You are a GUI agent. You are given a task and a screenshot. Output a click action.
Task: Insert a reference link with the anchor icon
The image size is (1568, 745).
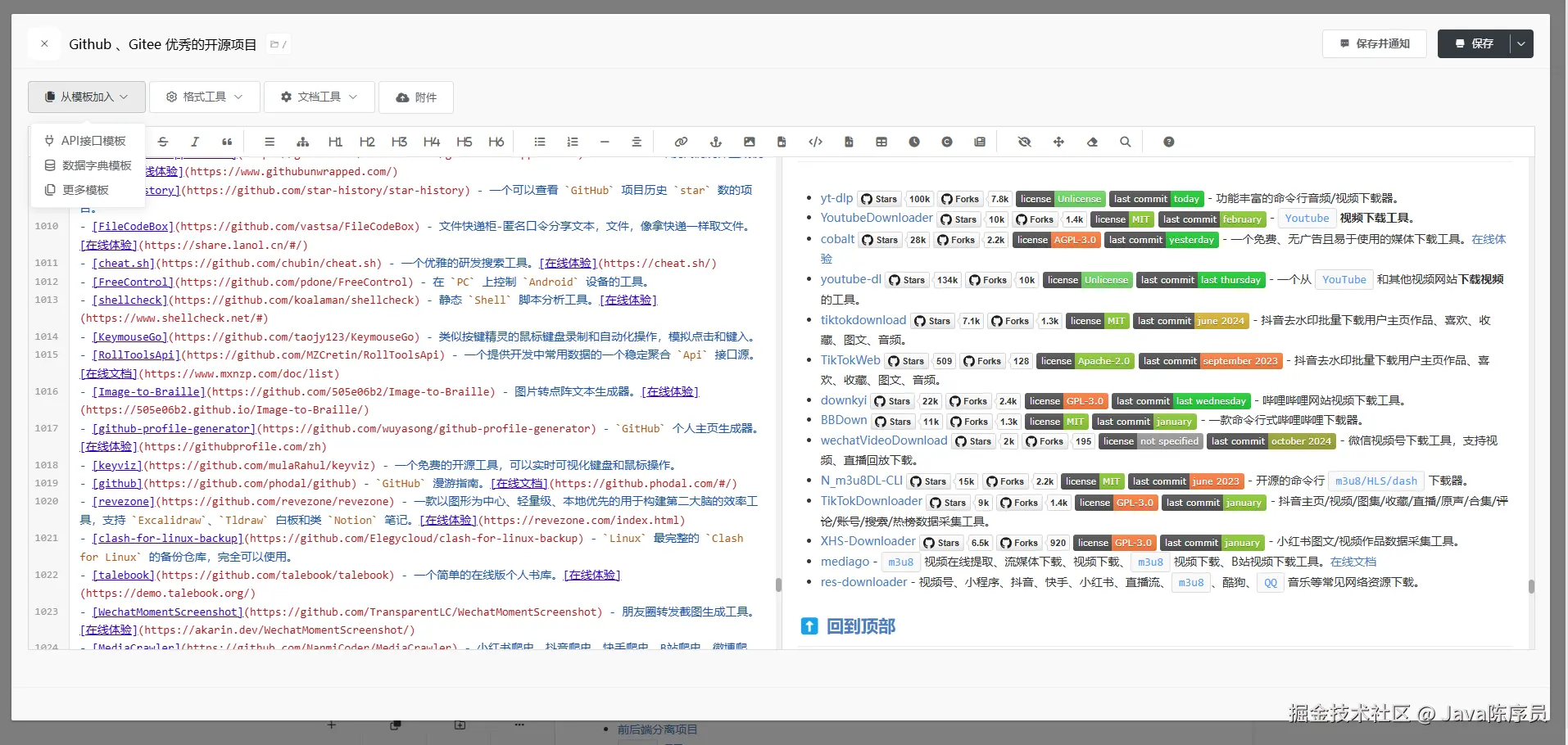pyautogui.click(x=715, y=142)
